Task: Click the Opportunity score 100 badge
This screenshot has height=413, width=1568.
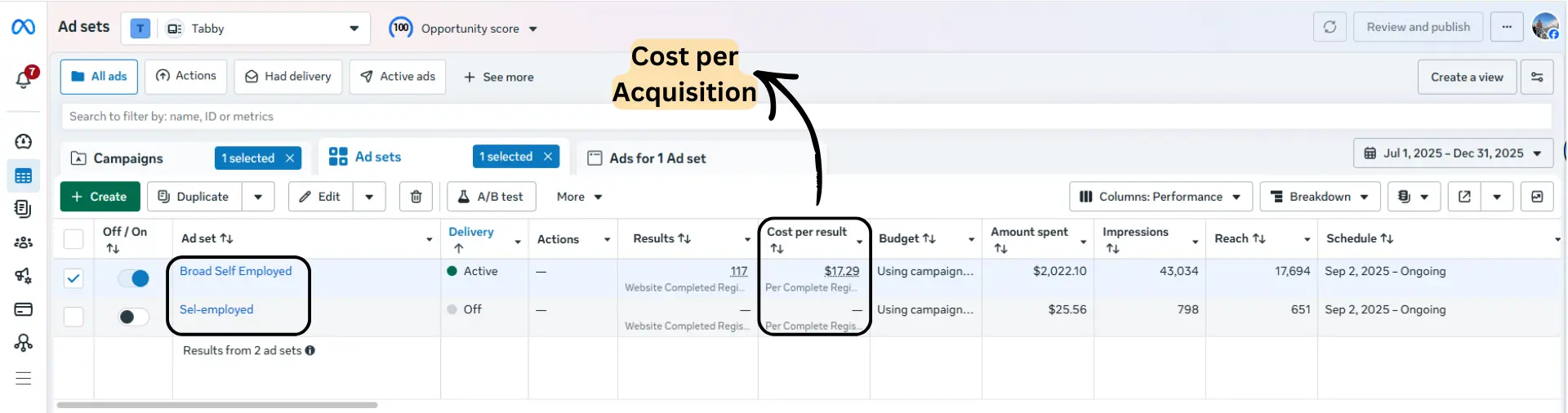Action: click(401, 28)
